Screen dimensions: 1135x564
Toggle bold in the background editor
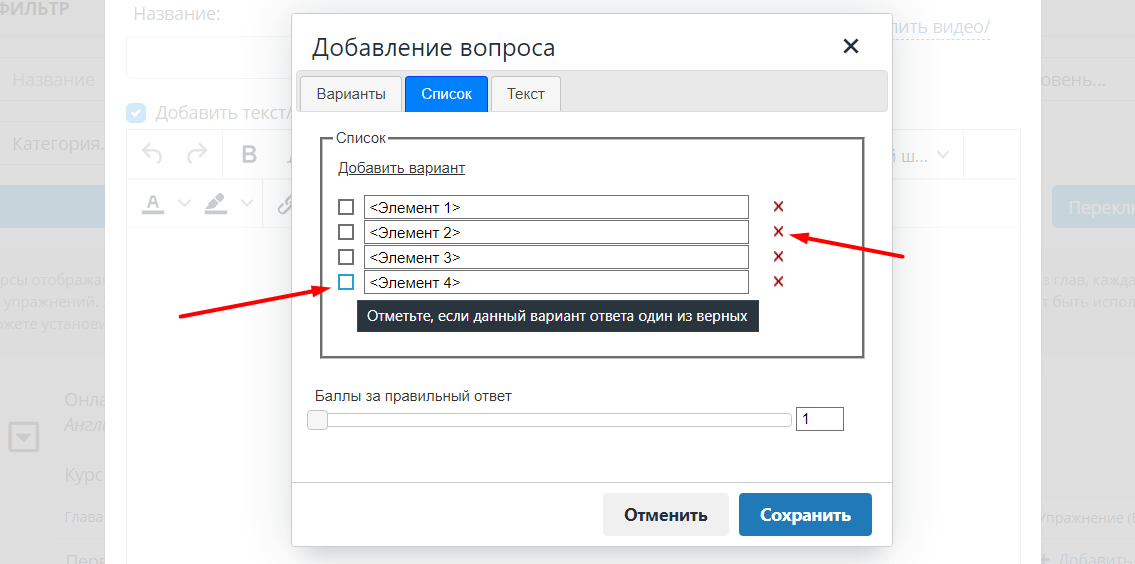point(249,154)
